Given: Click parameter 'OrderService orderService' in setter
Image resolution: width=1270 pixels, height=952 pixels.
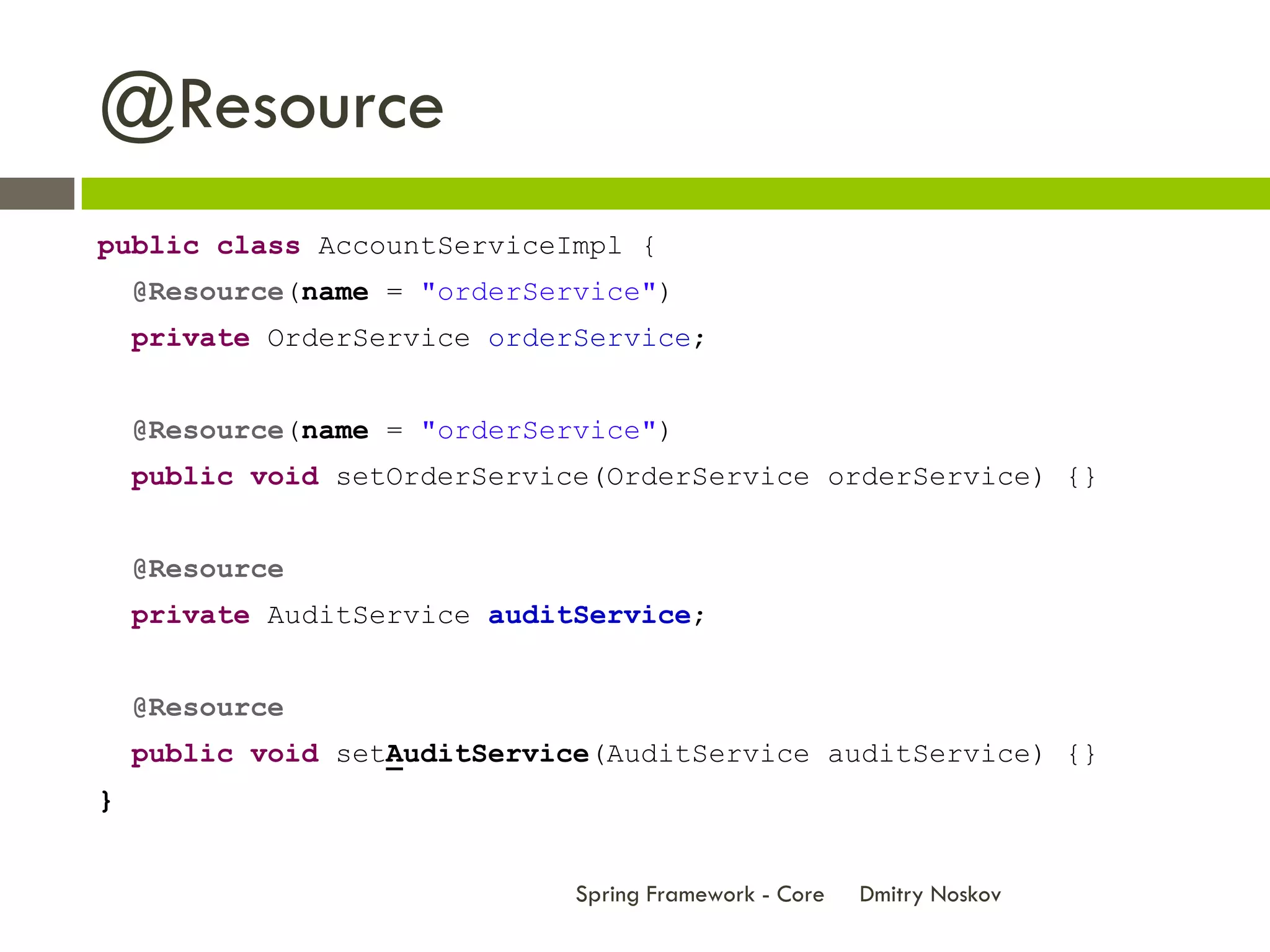Looking at the screenshot, I should [x=819, y=477].
